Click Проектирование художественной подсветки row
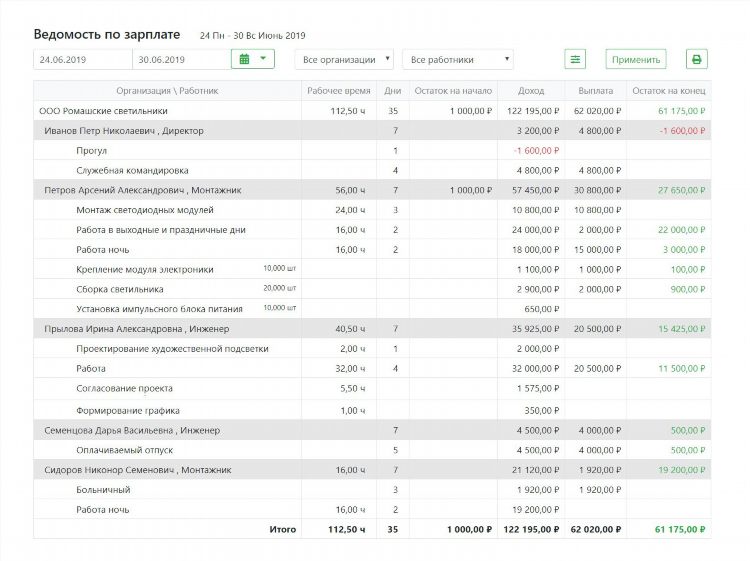The image size is (750, 561). [x=372, y=349]
